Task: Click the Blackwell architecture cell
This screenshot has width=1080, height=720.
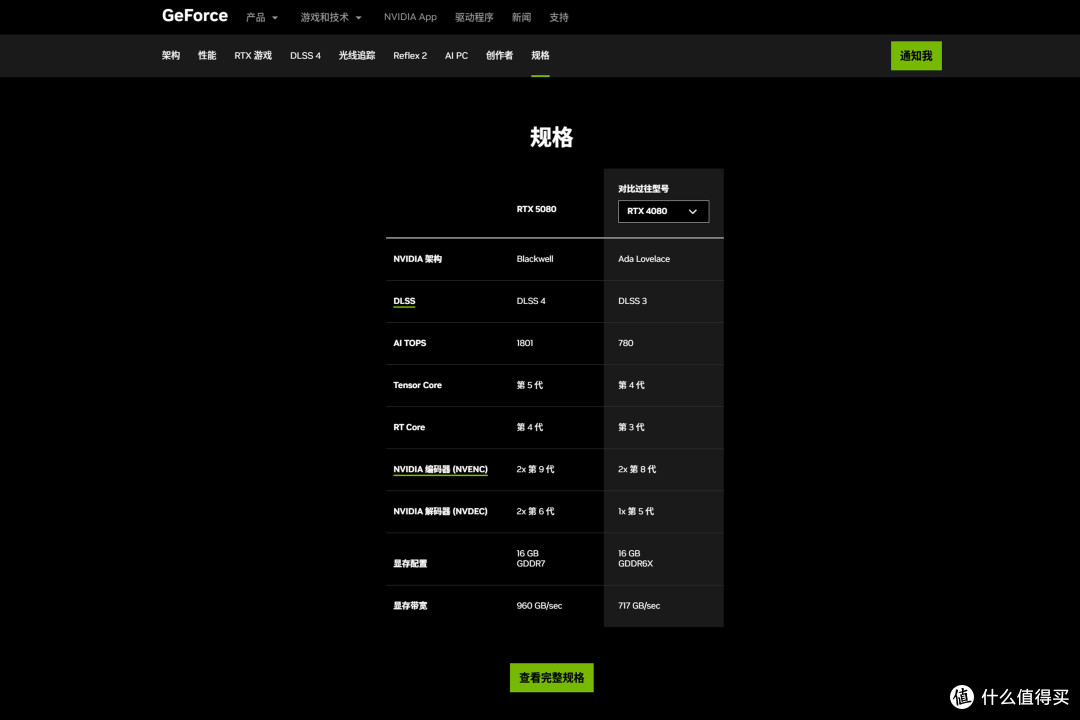Action: (534, 259)
